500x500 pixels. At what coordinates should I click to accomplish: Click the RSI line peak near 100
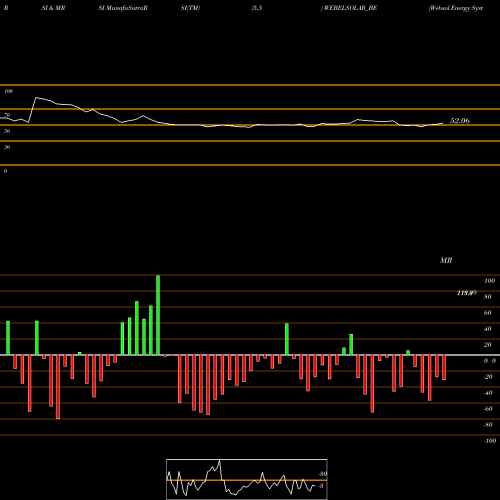pos(36,98)
